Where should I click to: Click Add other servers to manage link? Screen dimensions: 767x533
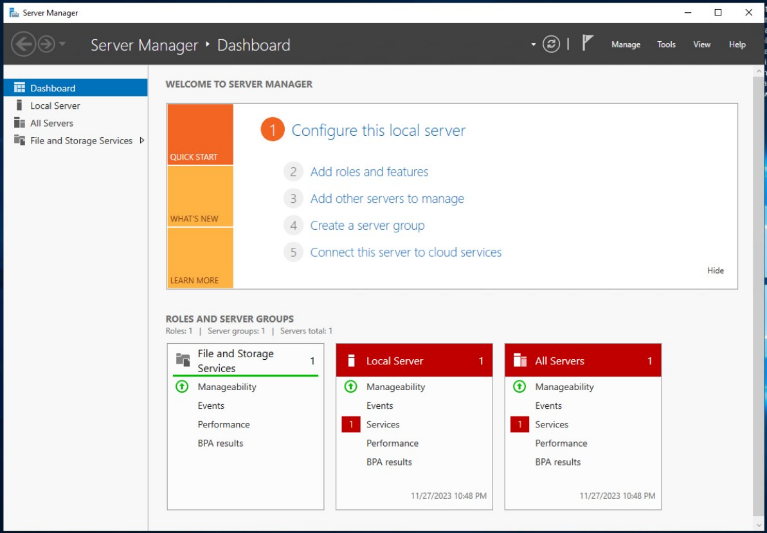(x=387, y=199)
